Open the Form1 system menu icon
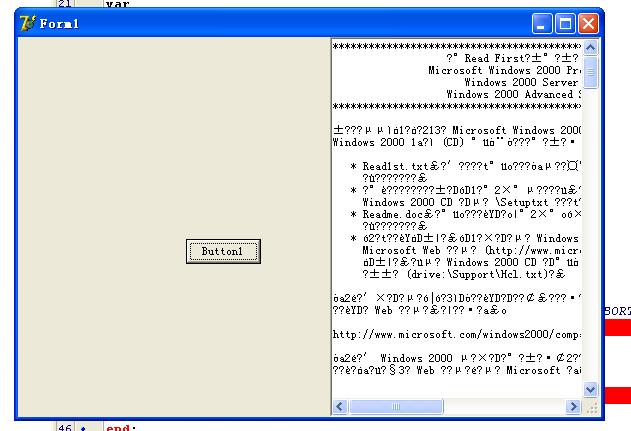The height and width of the screenshot is (431, 631). tap(28, 23)
